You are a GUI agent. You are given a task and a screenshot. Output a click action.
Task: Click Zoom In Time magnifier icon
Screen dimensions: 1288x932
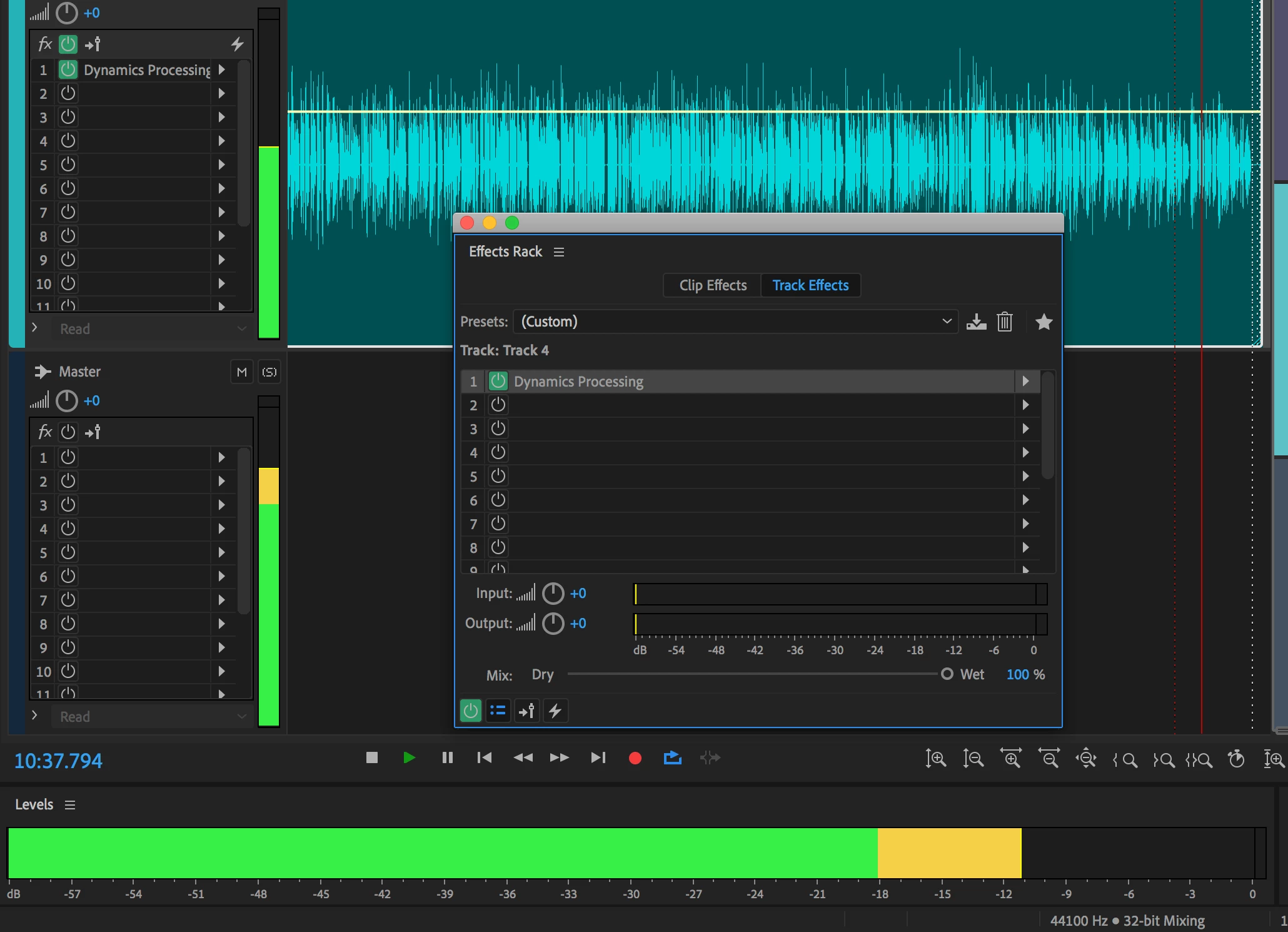[1011, 759]
